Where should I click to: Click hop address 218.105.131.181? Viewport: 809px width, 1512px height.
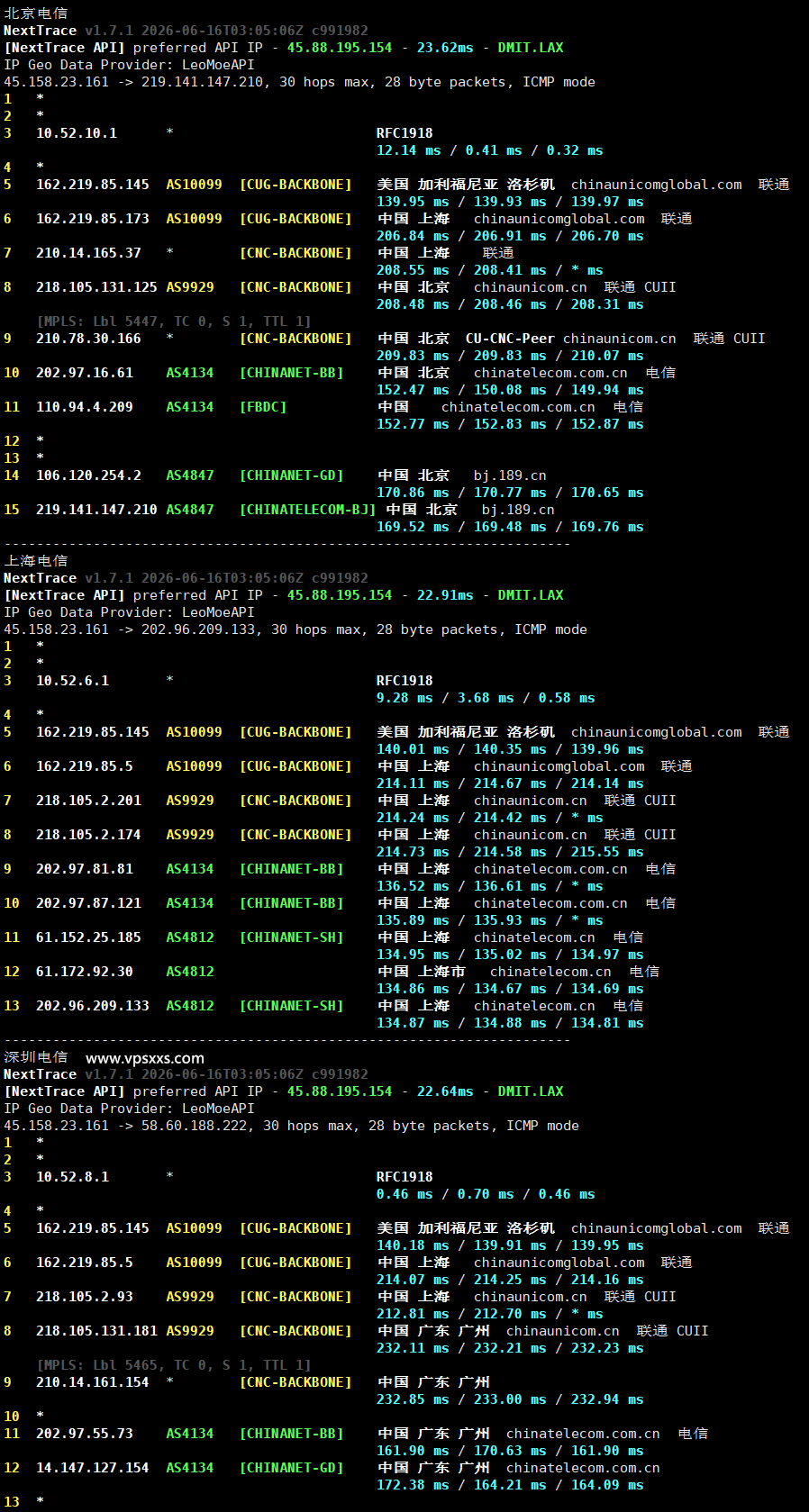tap(96, 1331)
